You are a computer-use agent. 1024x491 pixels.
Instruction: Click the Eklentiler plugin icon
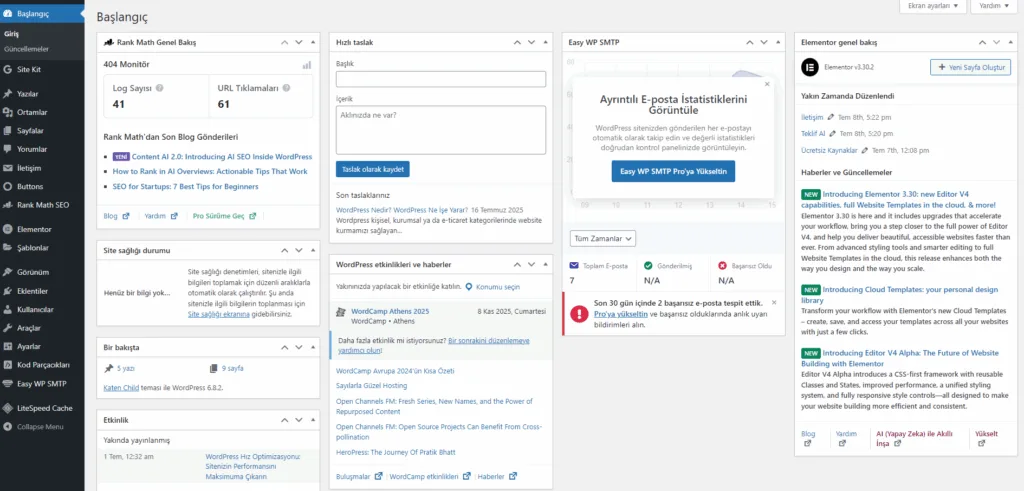pyautogui.click(x=8, y=290)
